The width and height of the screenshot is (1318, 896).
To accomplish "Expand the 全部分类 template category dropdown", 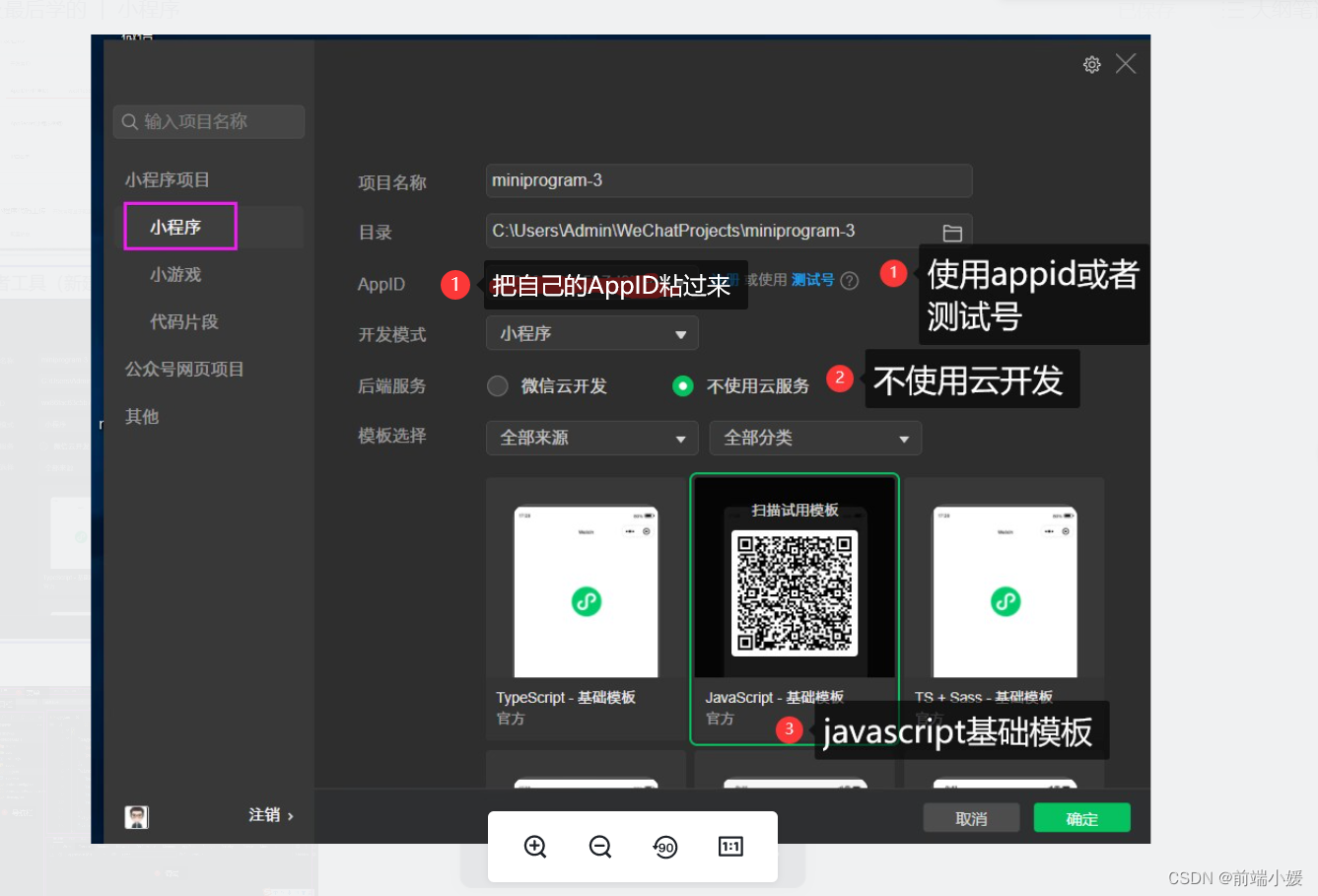I will [815, 438].
